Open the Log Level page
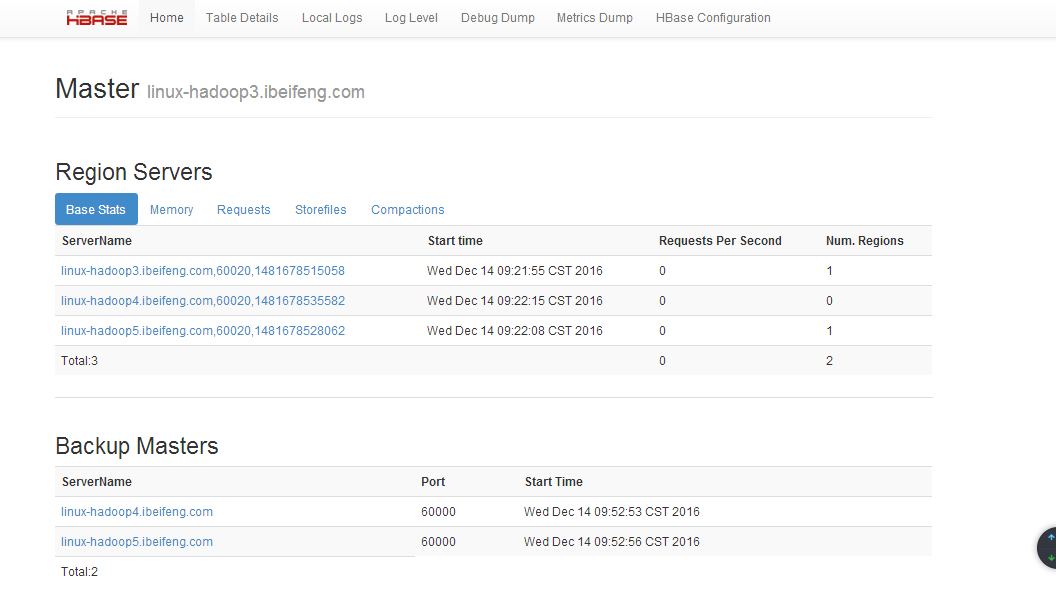Image resolution: width=1056 pixels, height=589 pixels. pyautogui.click(x=411, y=18)
